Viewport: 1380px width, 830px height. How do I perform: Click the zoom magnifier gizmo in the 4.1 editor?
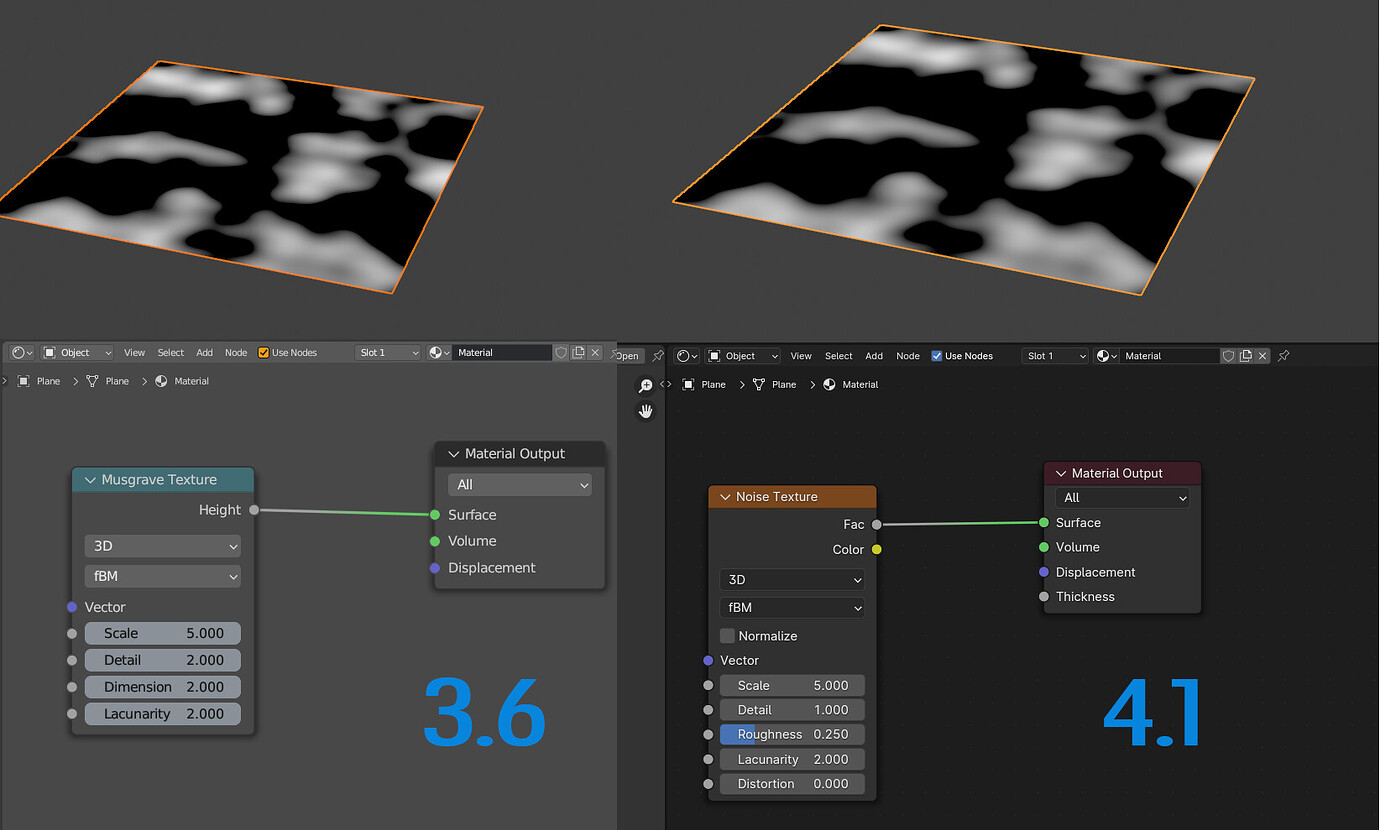pyautogui.click(x=646, y=386)
